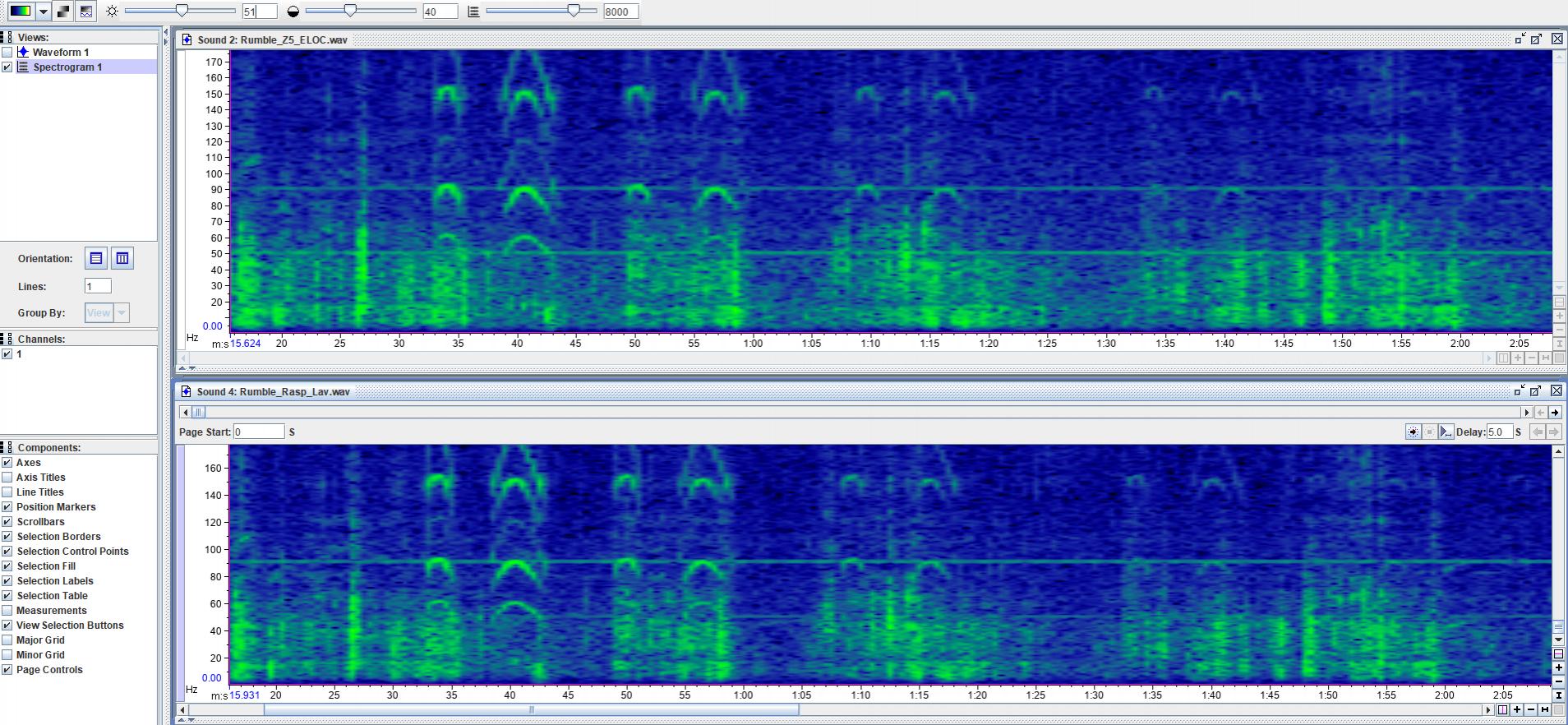
Task: Click the contrast half-circle icon
Action: 293,12
